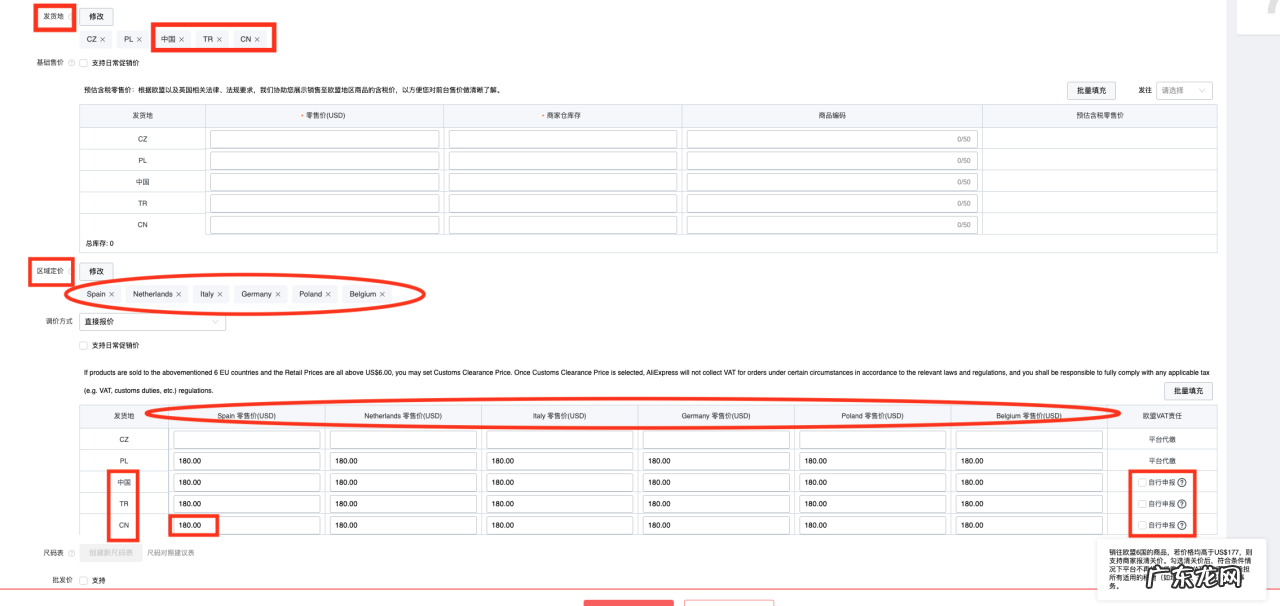1280x606 pixels.
Task: Click 修改 button next to 发货地
Action: (x=96, y=17)
